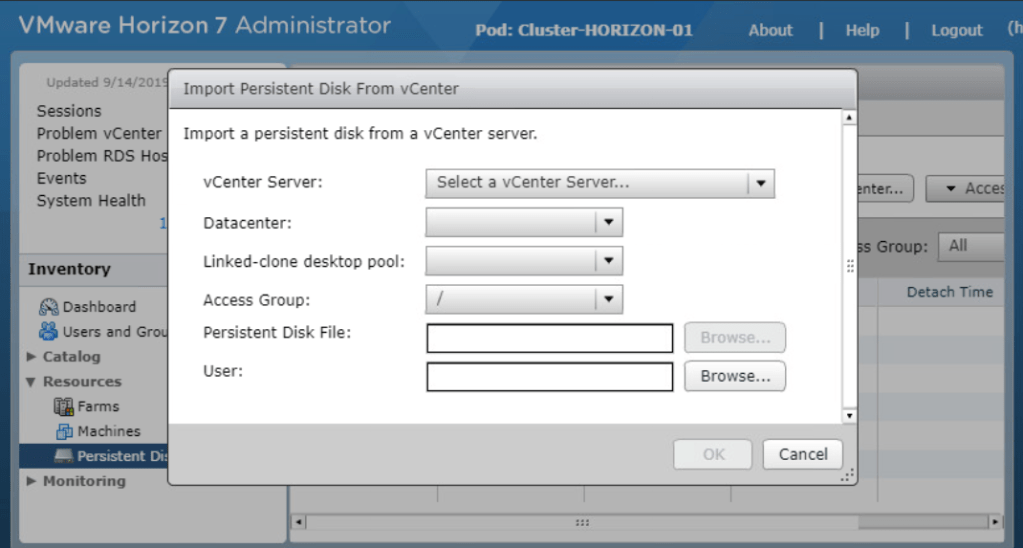This screenshot has height=548, width=1023.
Task: Open the Datacenter dropdown
Action: click(608, 222)
